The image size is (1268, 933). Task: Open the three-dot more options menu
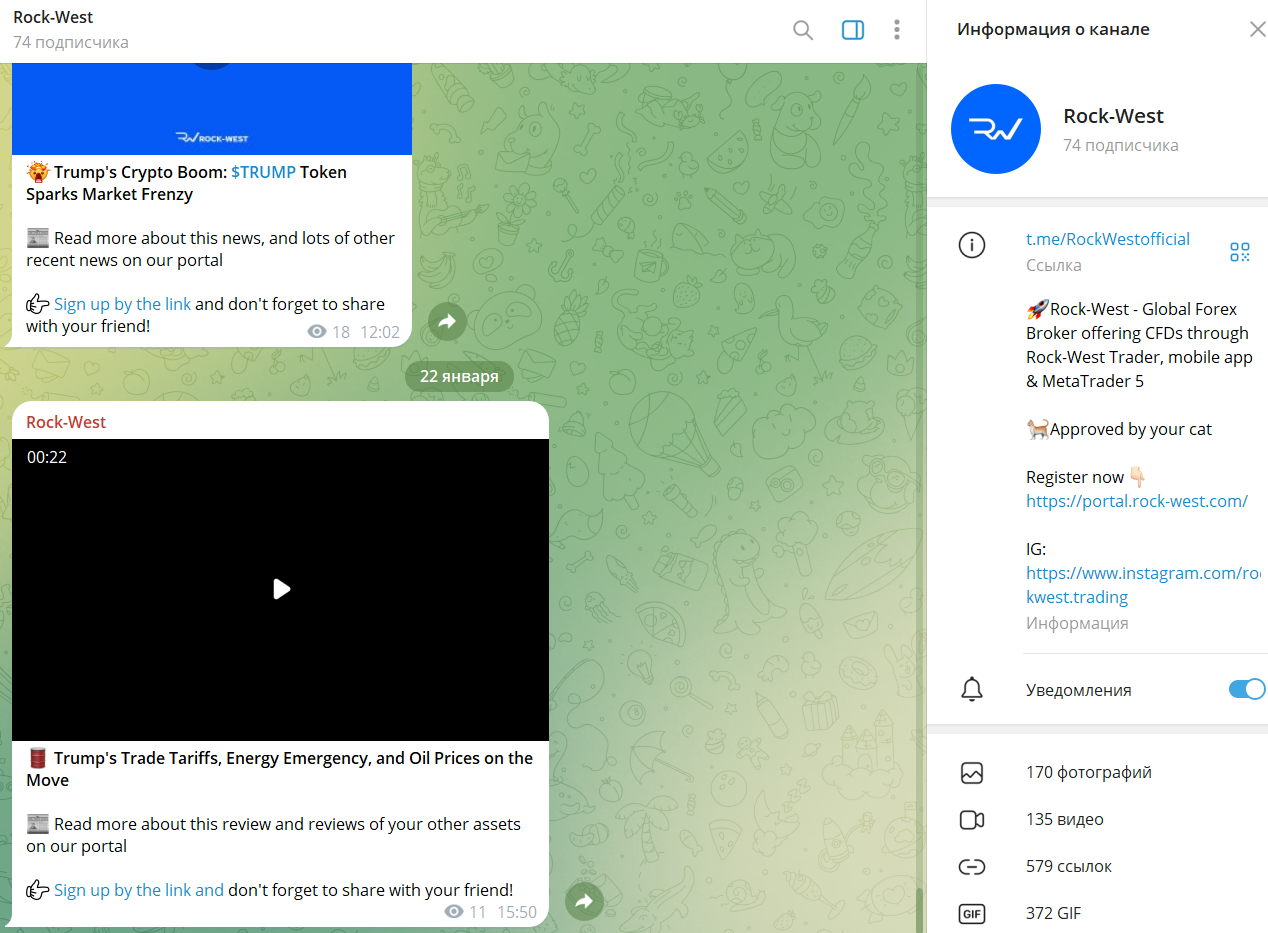point(897,30)
